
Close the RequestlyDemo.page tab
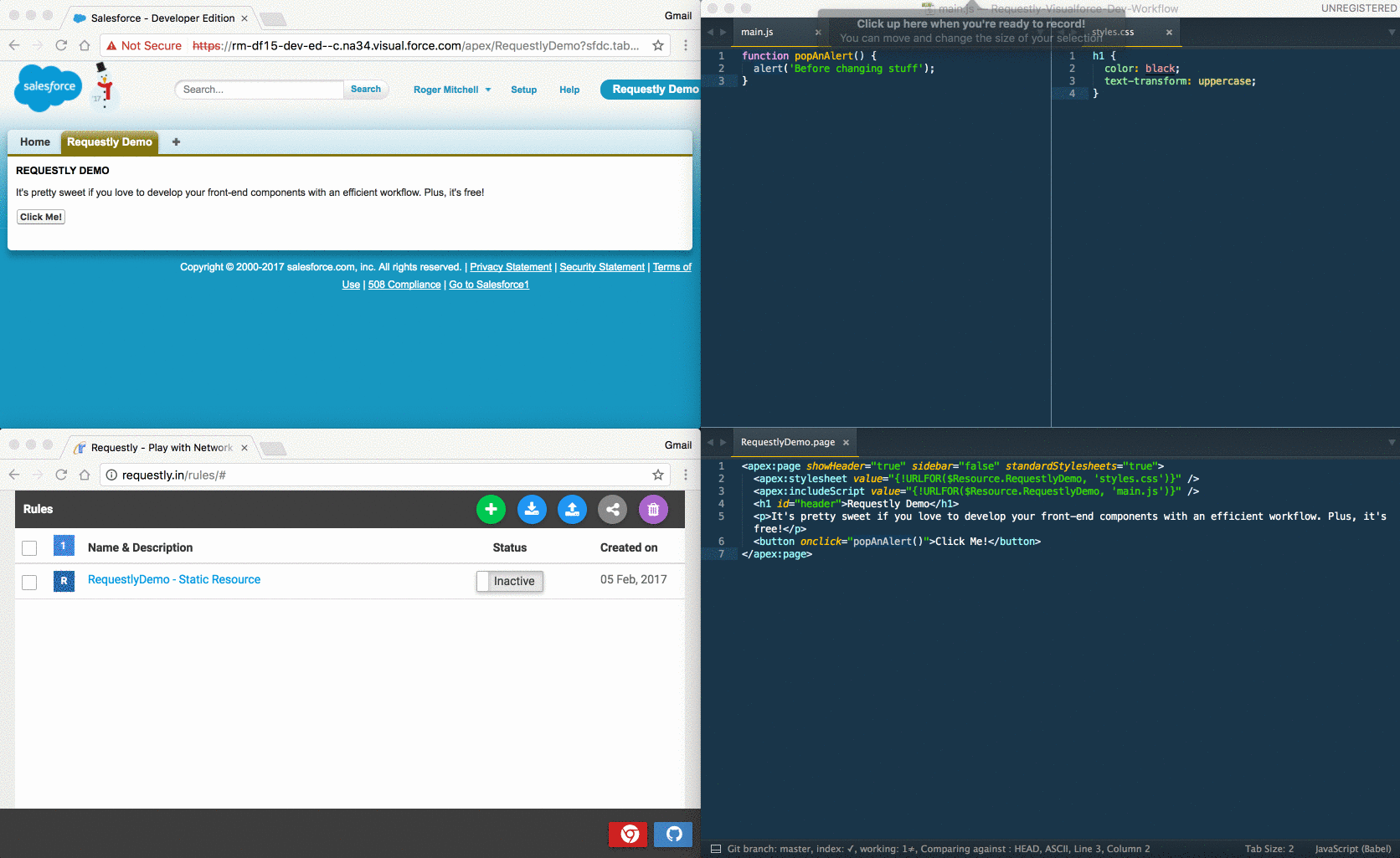(x=846, y=442)
